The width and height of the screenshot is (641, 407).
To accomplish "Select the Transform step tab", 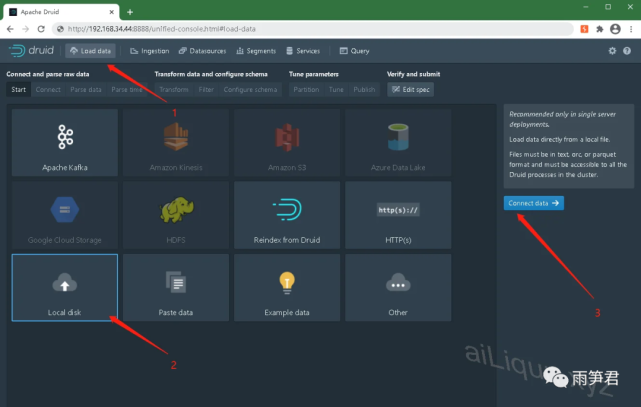I will 174,89.
